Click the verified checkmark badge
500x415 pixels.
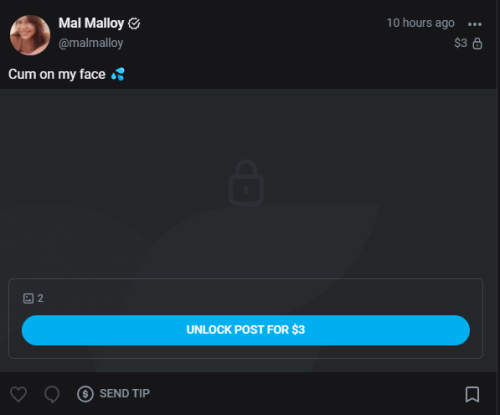[134, 24]
